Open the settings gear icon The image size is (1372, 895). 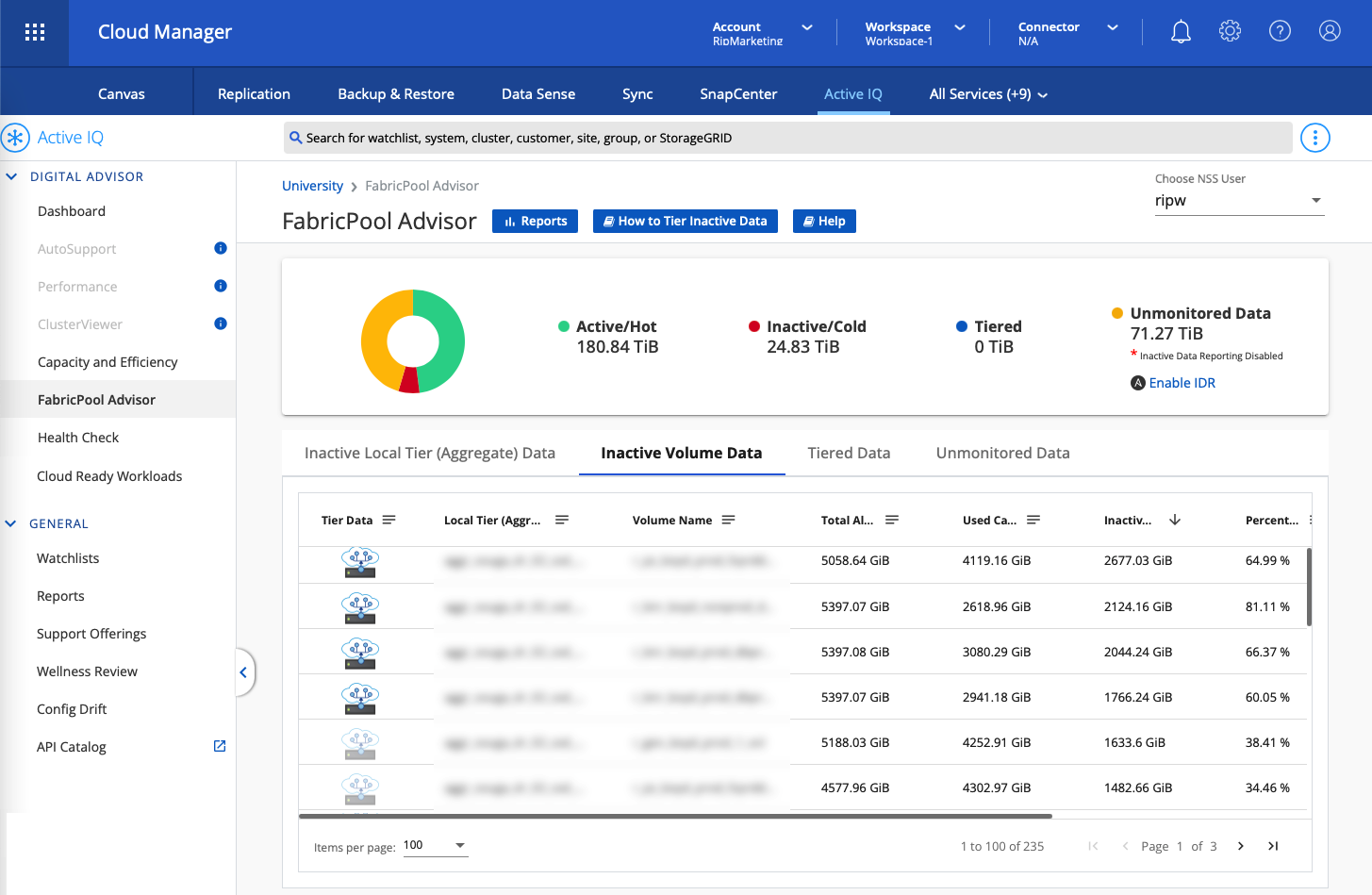click(x=1230, y=32)
